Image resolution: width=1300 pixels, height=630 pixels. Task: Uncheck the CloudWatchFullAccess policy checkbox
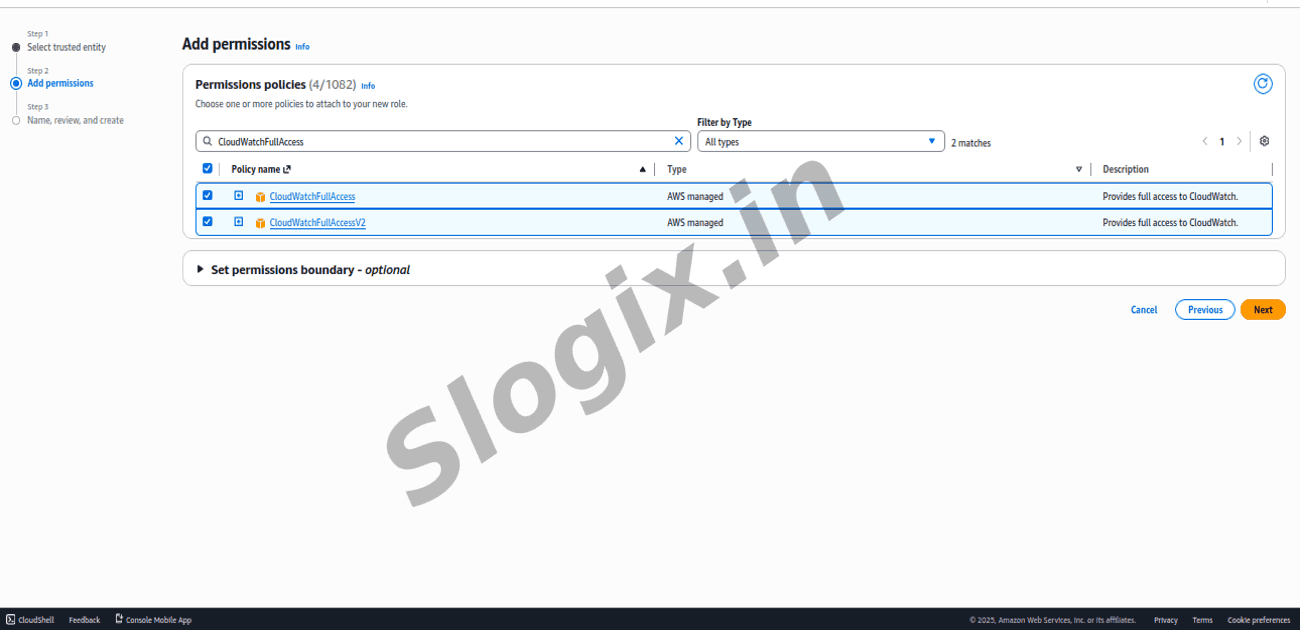(x=207, y=196)
